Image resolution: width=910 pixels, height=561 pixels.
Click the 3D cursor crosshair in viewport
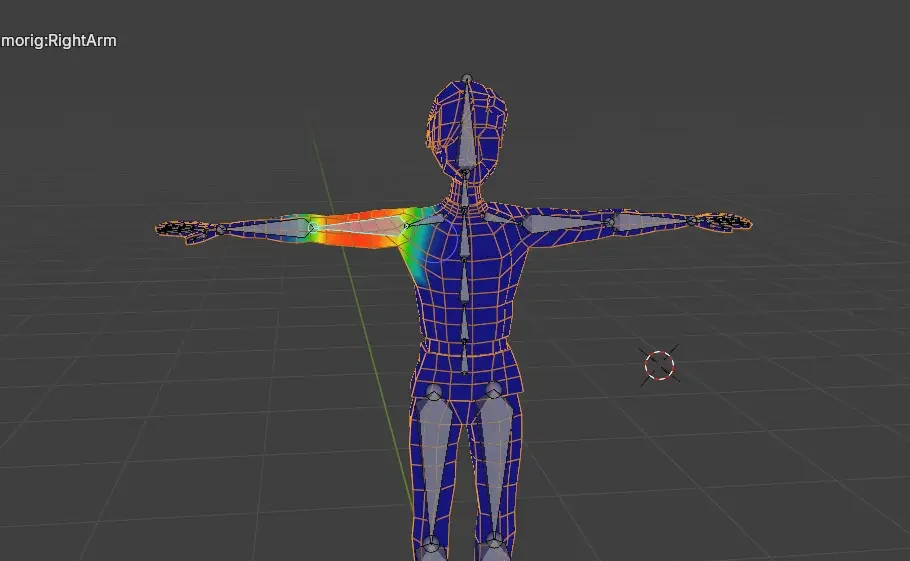click(660, 365)
